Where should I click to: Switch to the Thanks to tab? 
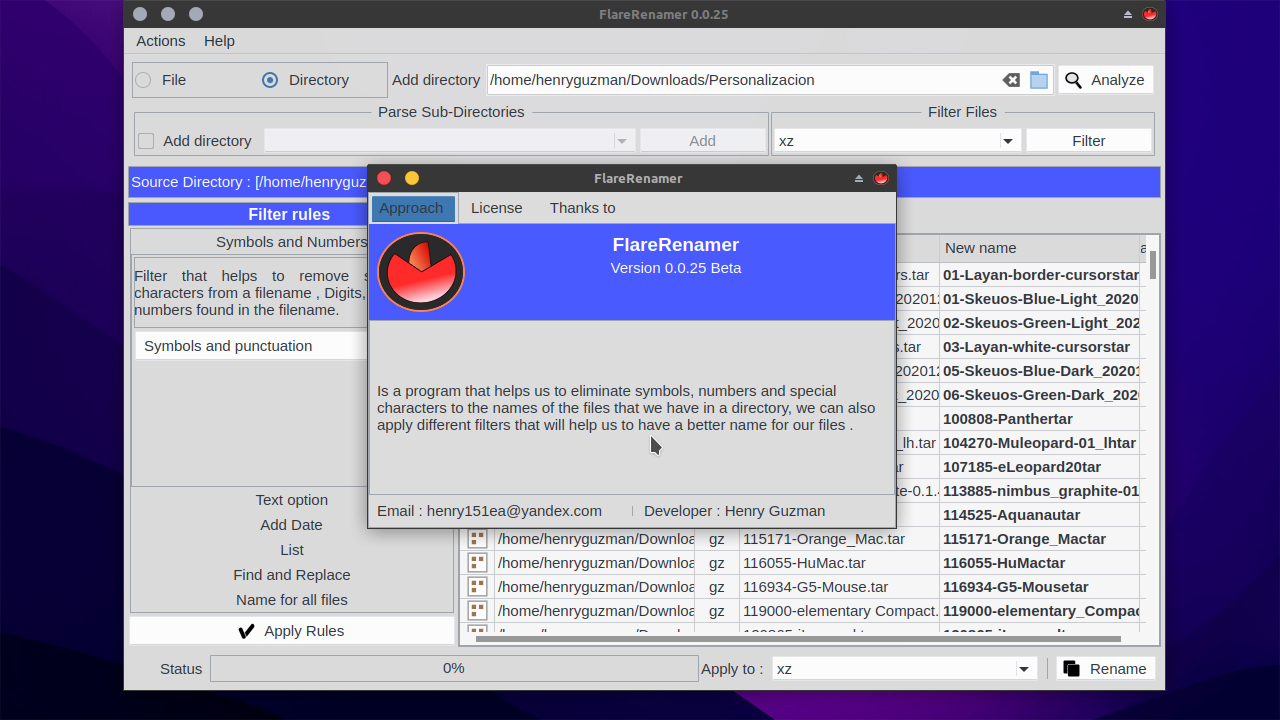click(x=583, y=208)
